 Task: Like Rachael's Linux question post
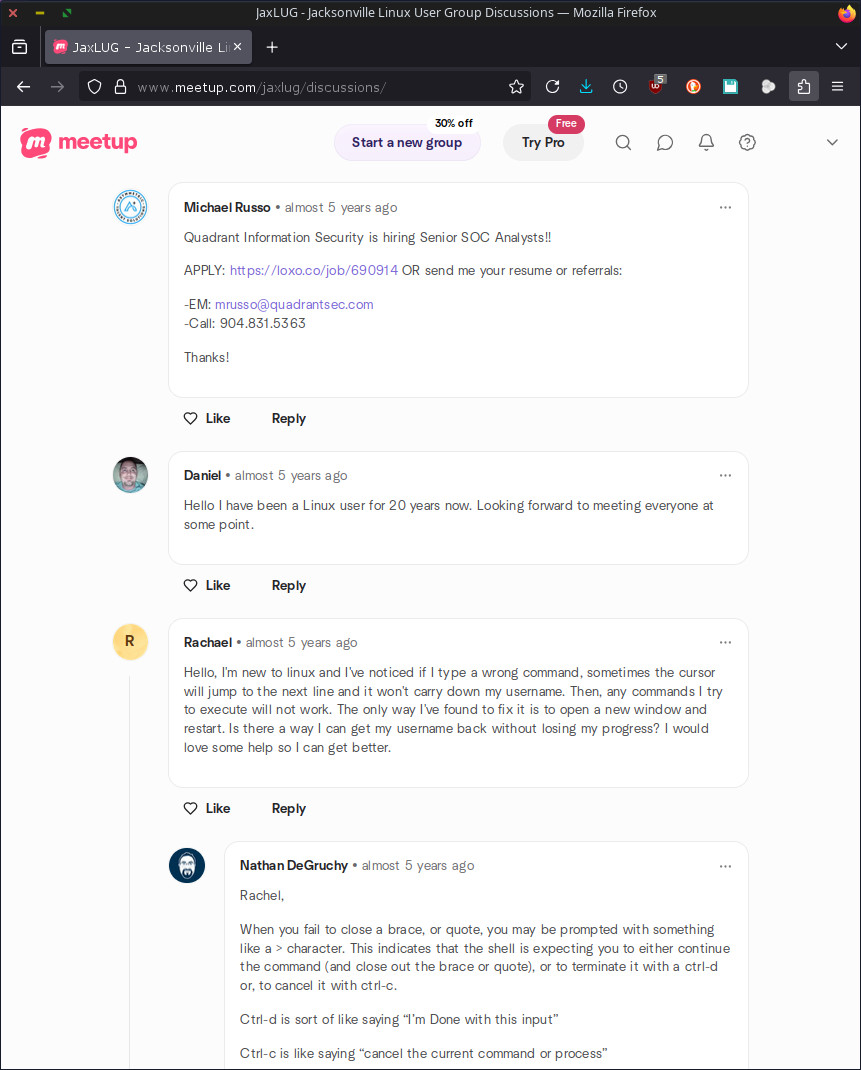pos(207,809)
